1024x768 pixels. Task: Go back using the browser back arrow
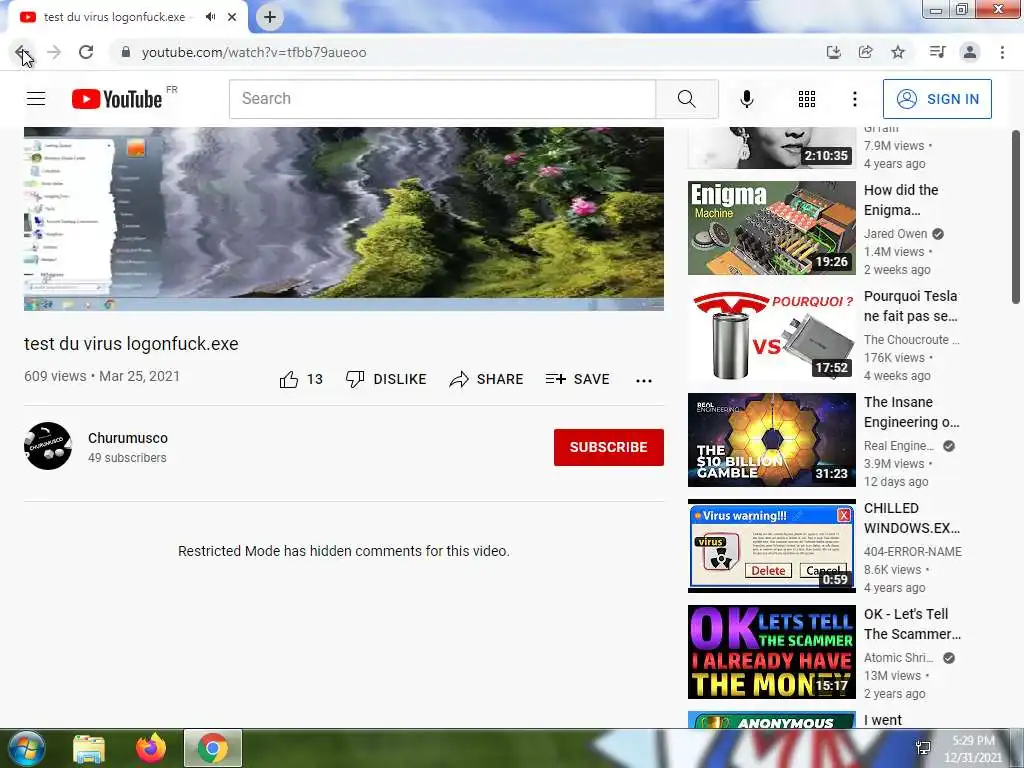(x=22, y=52)
